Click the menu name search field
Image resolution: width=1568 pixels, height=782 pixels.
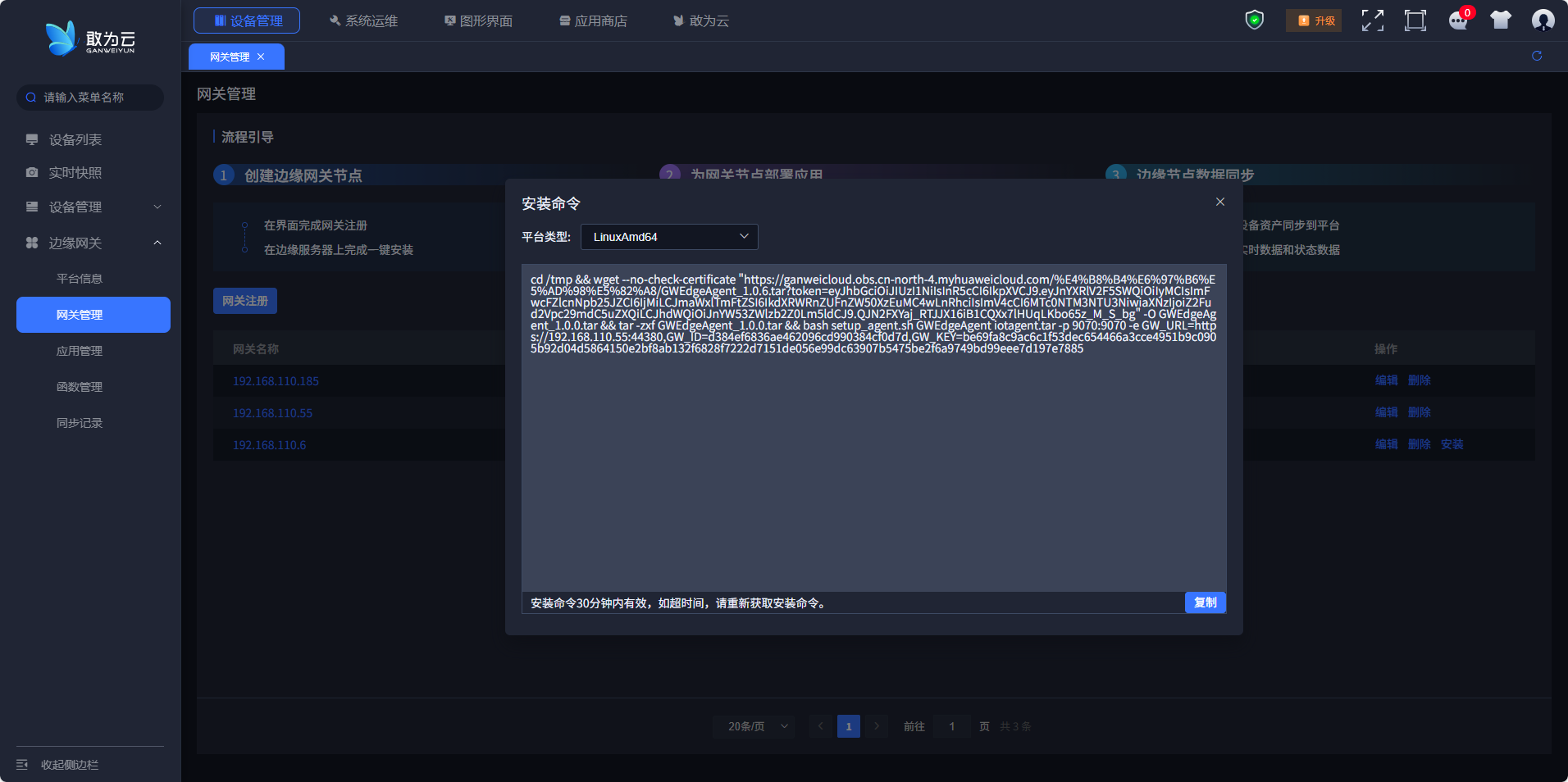click(90, 98)
